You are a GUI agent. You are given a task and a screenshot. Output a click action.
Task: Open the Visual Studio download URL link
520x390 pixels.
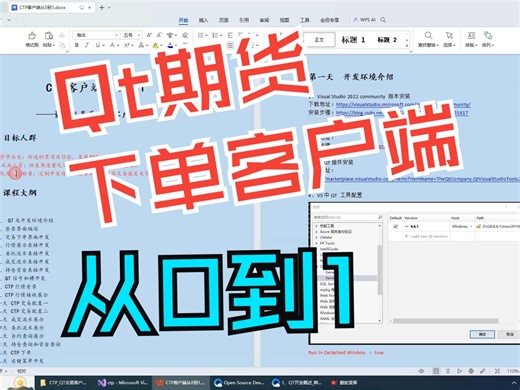click(403, 105)
